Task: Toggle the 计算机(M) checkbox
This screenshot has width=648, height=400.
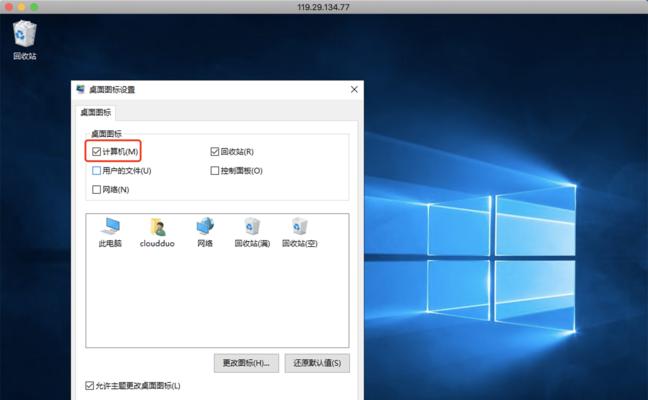Action: 96,152
